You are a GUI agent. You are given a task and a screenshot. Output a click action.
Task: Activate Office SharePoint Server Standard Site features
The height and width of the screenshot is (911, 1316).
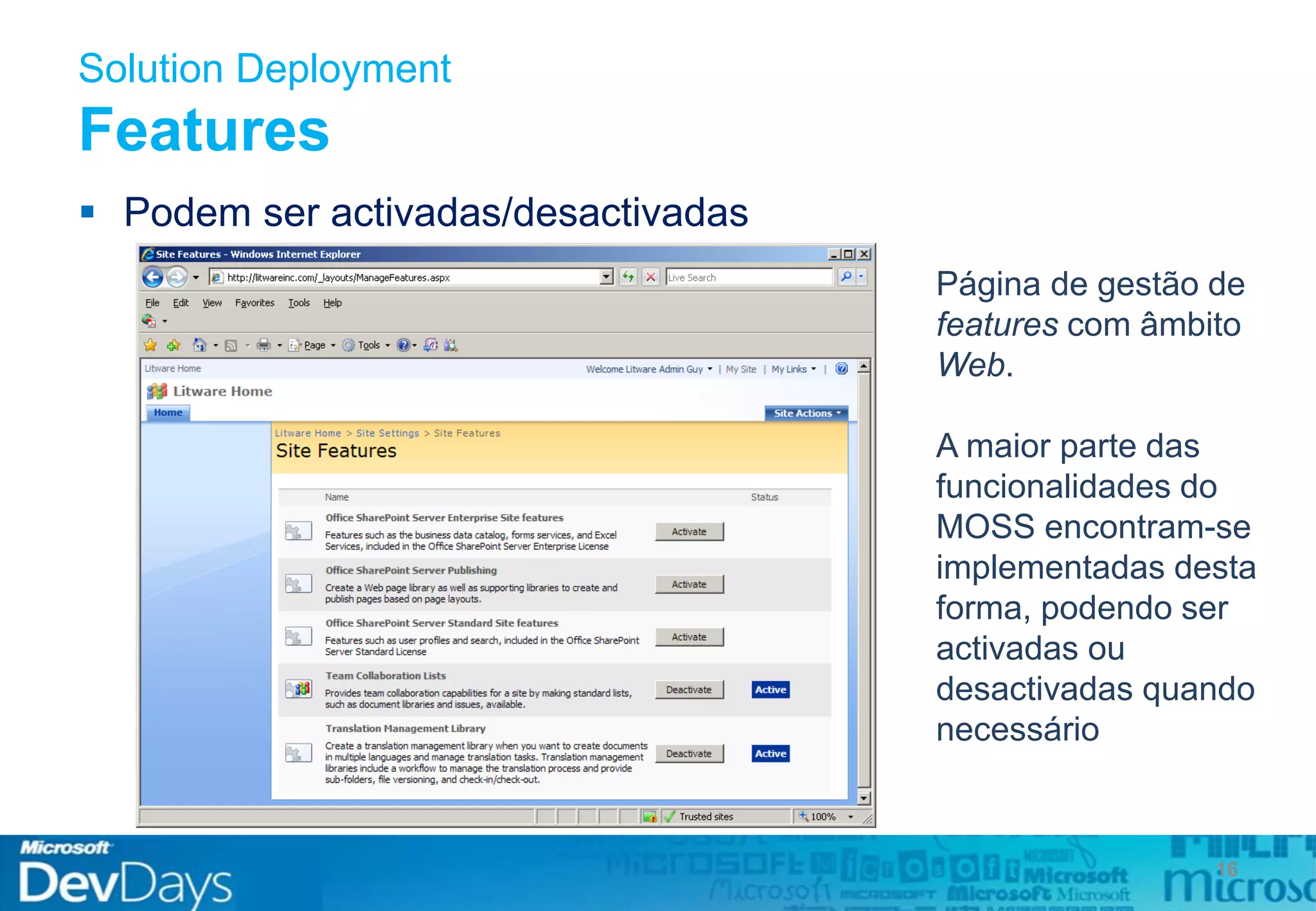(689, 637)
